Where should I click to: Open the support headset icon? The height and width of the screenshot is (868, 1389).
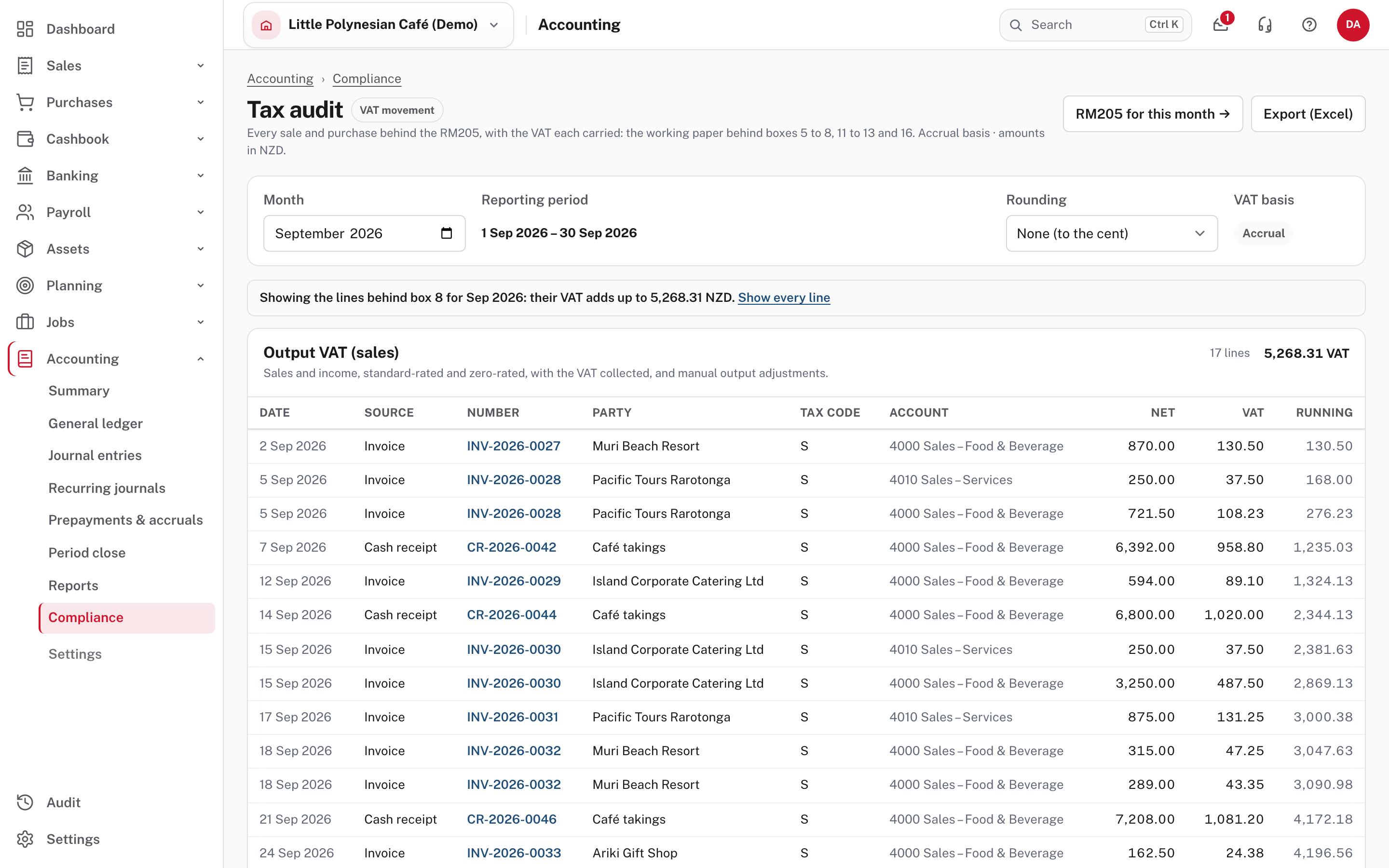tap(1265, 25)
